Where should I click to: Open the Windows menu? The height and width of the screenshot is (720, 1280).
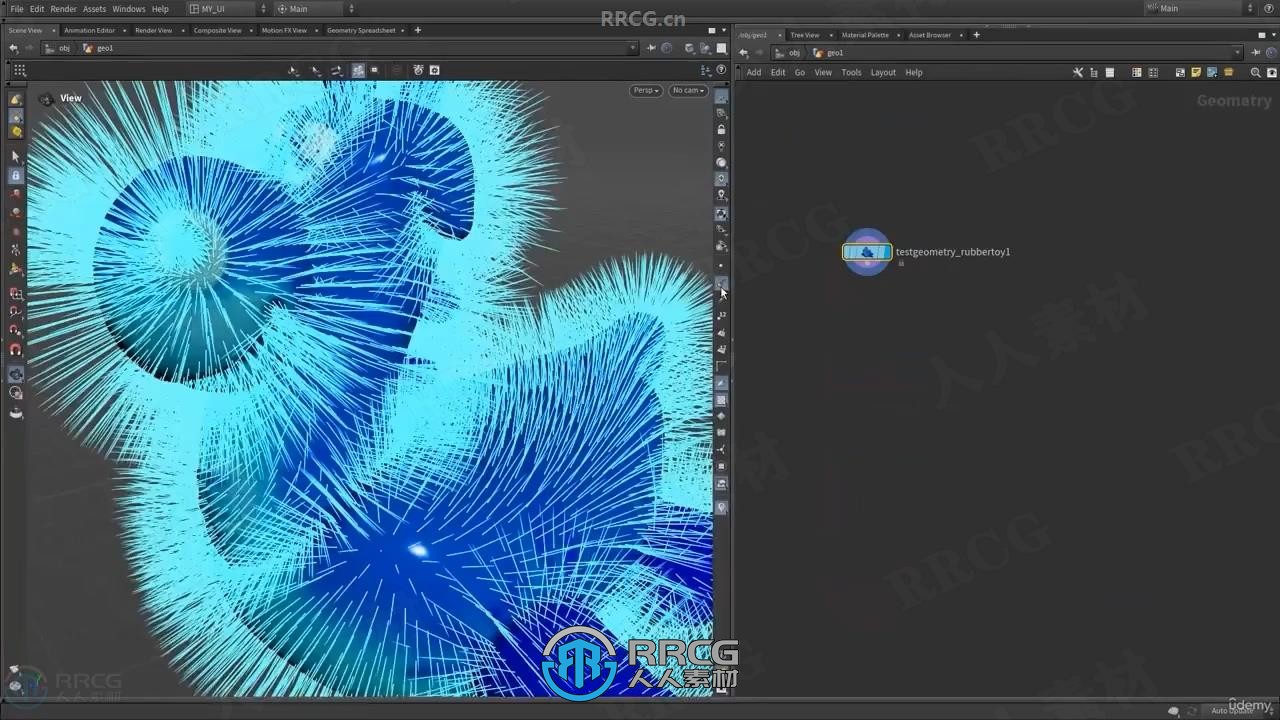[128, 9]
